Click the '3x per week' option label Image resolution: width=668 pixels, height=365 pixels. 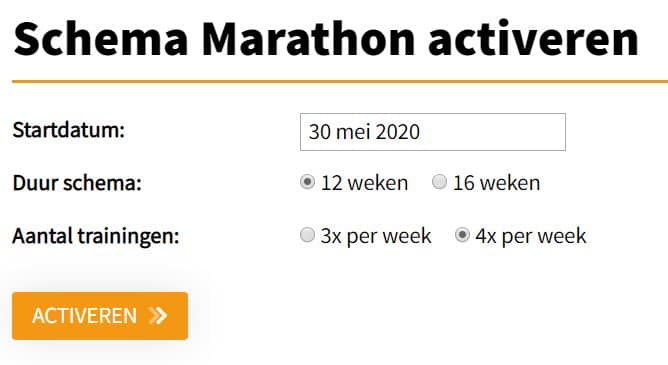376,236
